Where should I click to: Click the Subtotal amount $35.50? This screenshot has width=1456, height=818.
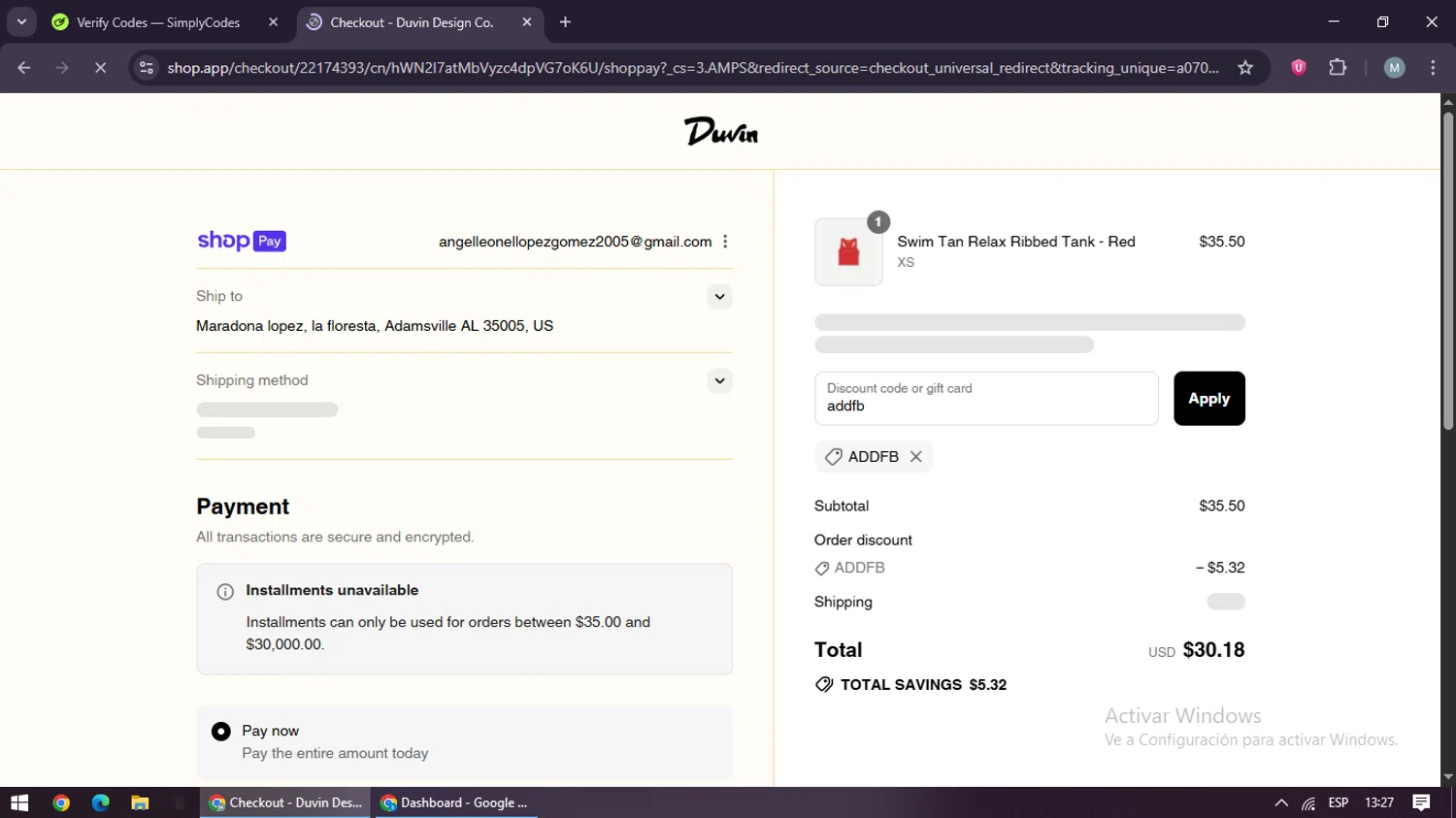pos(1222,506)
